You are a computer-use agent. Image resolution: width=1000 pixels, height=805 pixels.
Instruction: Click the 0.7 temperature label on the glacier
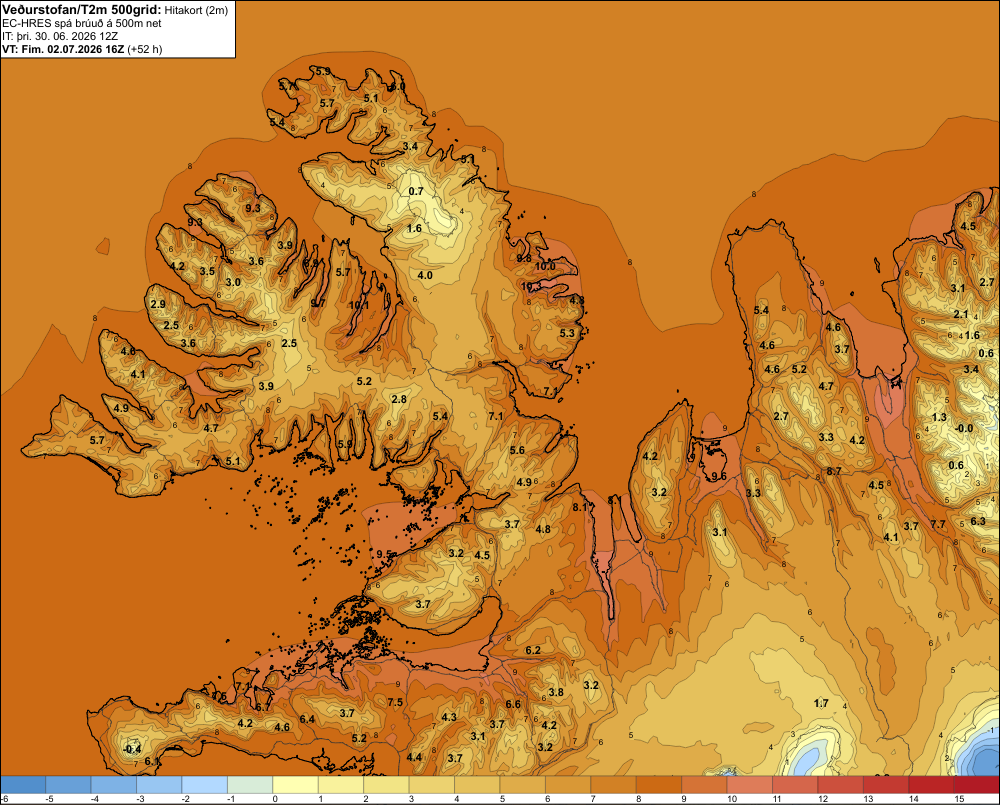point(416,191)
